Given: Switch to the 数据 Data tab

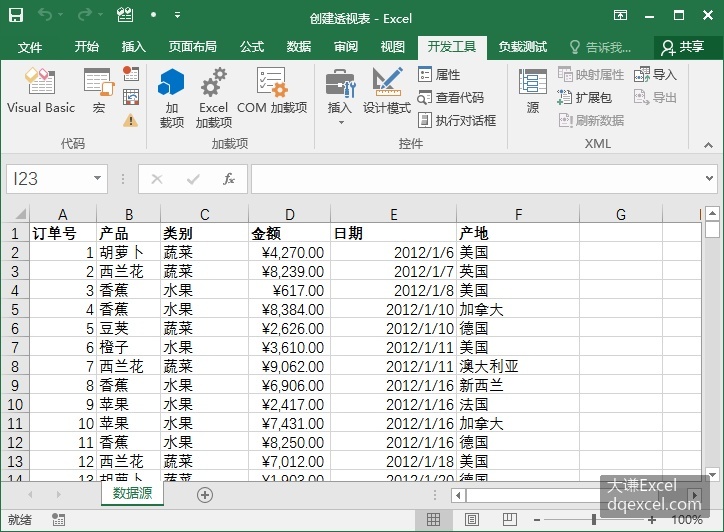Looking at the screenshot, I should tap(299, 47).
